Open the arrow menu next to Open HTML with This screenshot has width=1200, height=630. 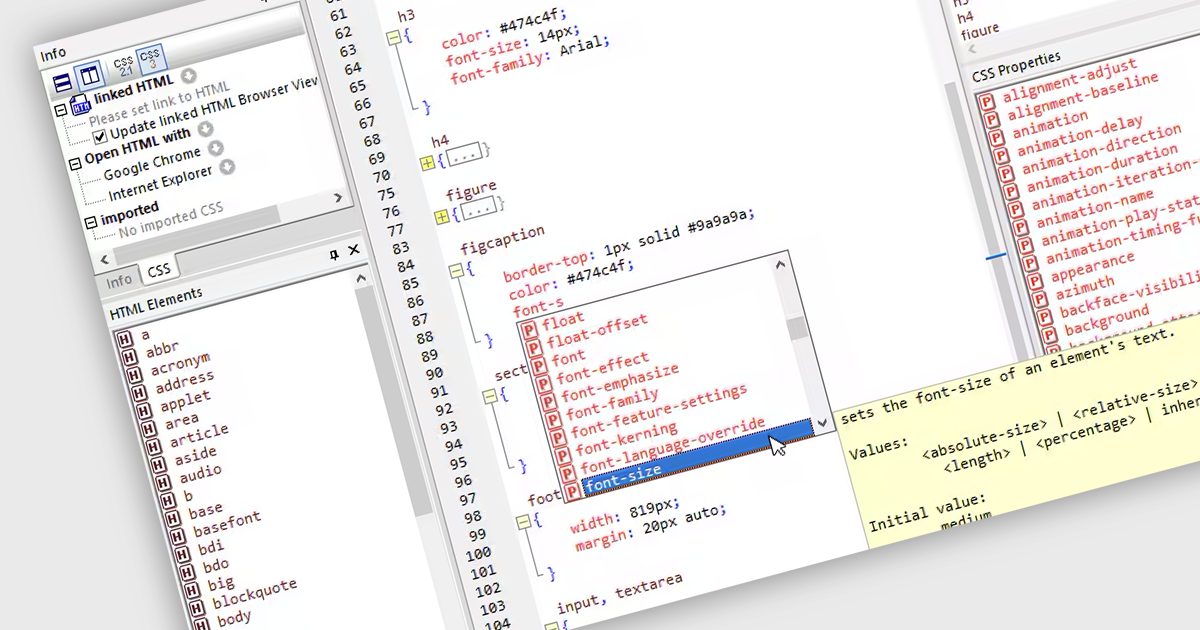point(205,128)
